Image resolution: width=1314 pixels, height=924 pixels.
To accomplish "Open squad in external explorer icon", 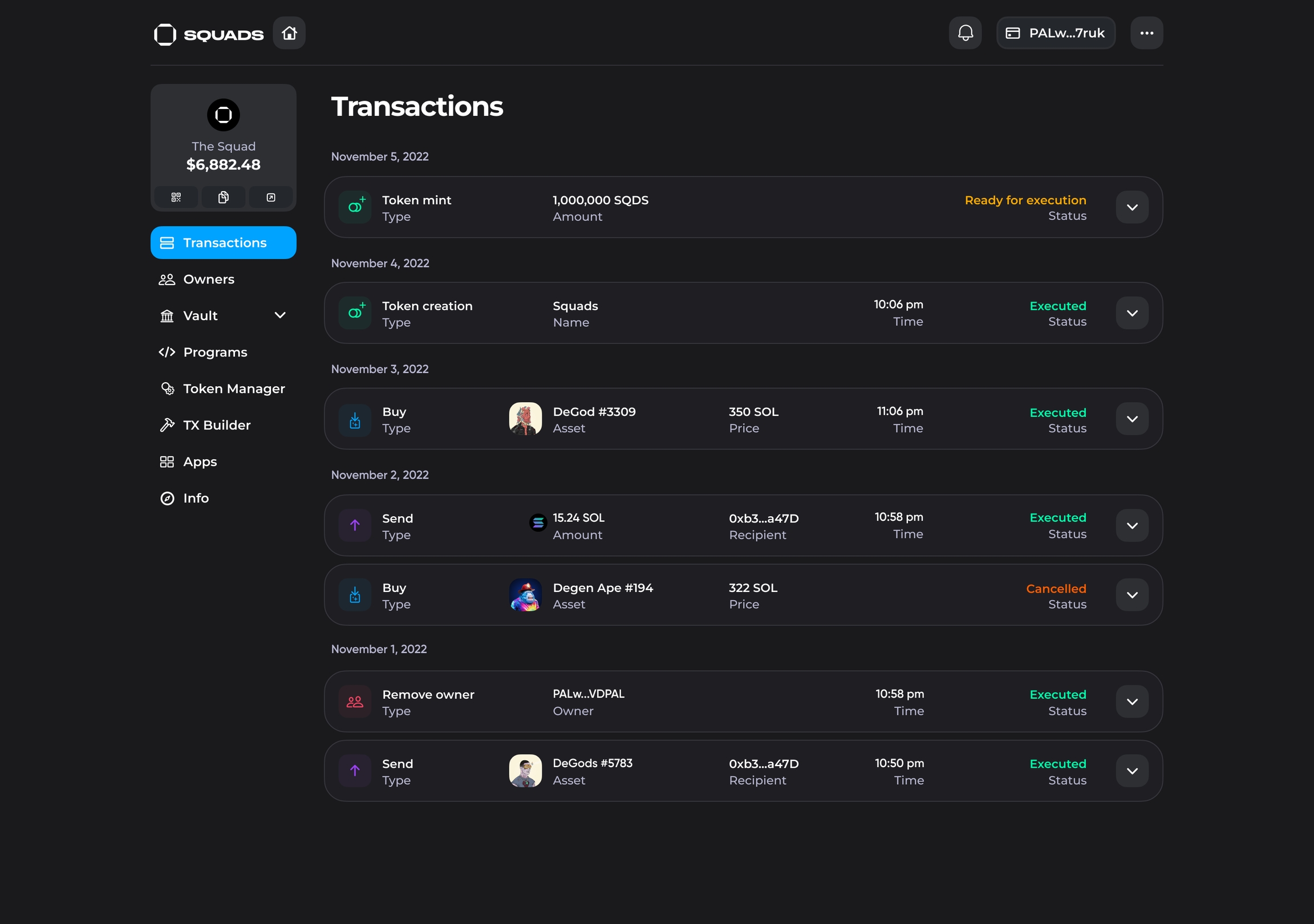I will click(x=271, y=197).
